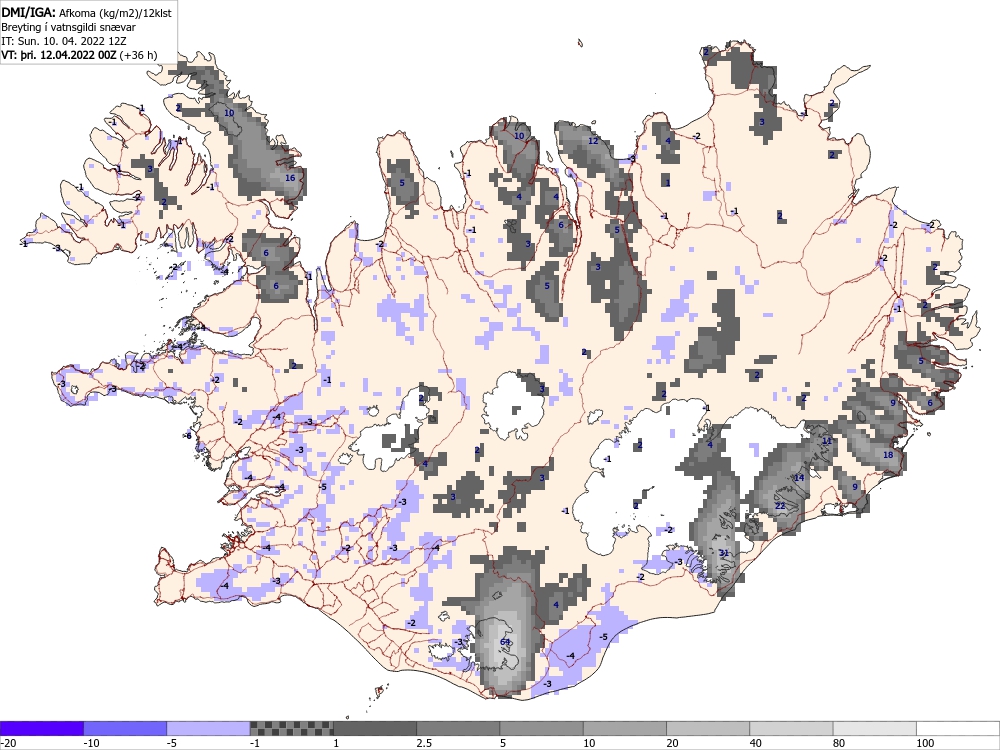1000x750 pixels.
Task: Click the map value 64 in south Iceland
Action: (505, 642)
